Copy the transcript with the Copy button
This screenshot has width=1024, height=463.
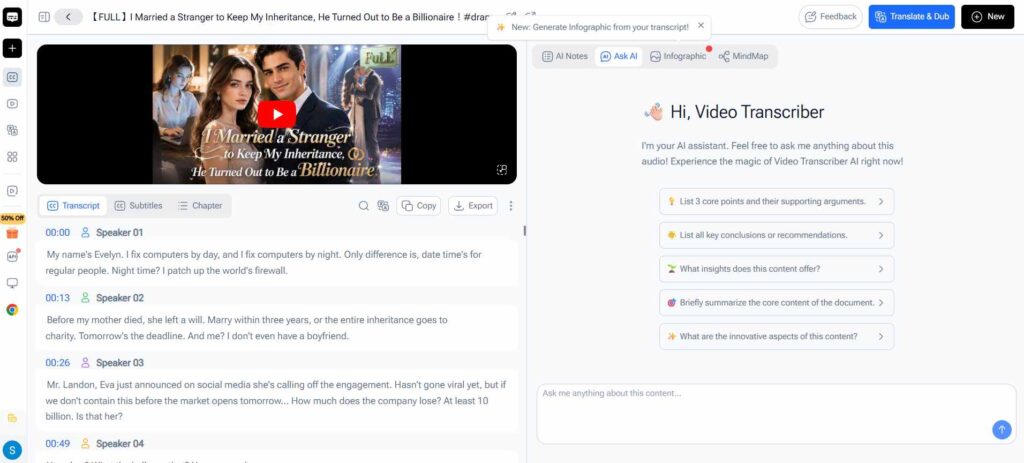point(419,206)
